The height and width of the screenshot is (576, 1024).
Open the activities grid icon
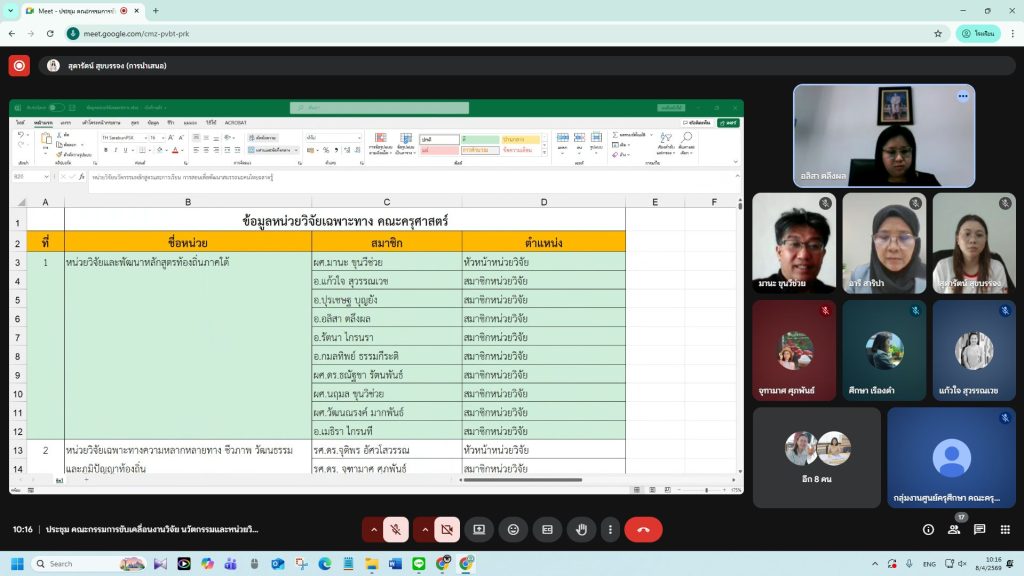[1006, 530]
